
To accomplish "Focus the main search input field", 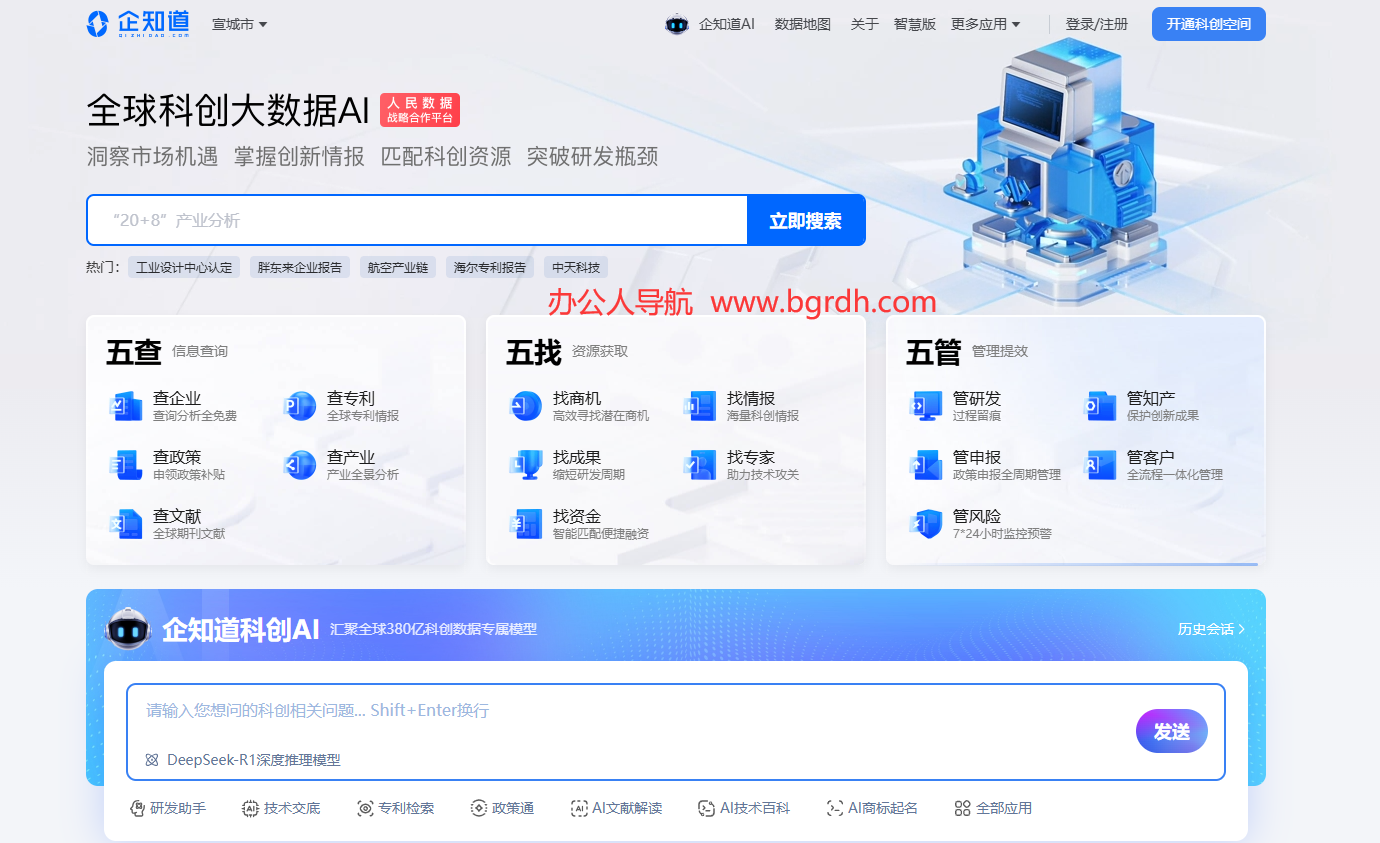I will click(417, 221).
